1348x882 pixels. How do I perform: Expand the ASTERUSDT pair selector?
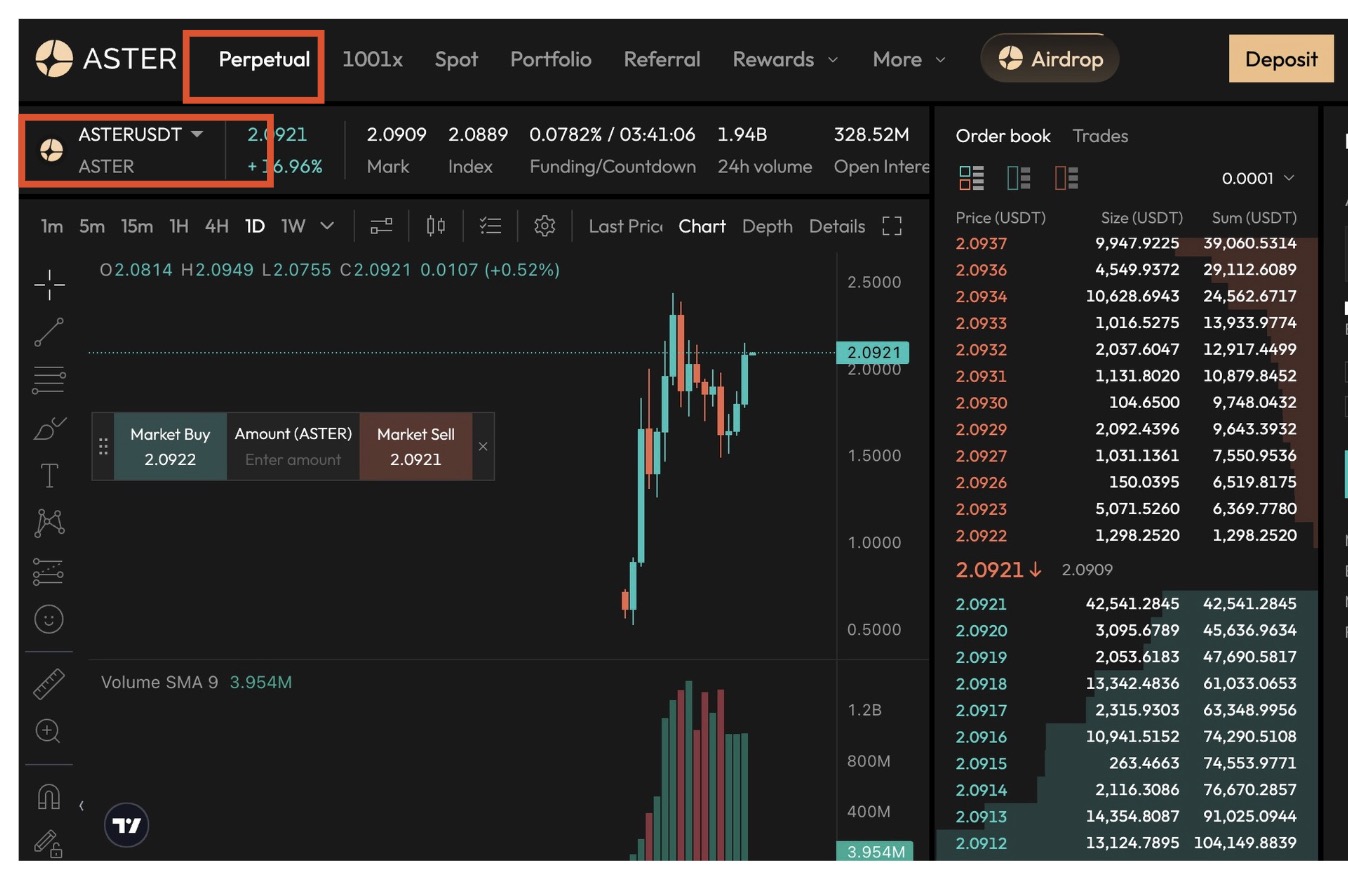[196, 134]
